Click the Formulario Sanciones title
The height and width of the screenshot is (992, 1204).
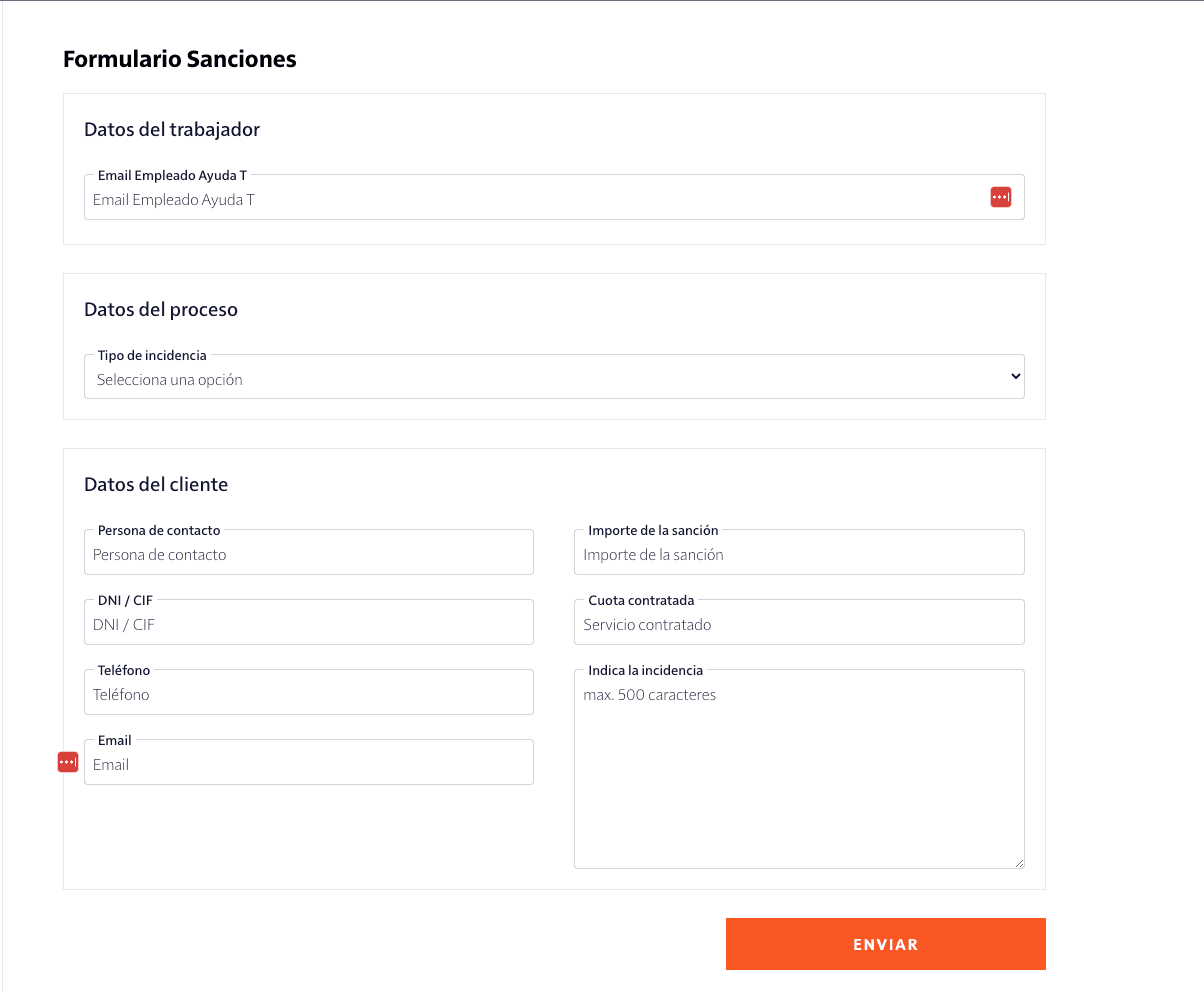180,58
